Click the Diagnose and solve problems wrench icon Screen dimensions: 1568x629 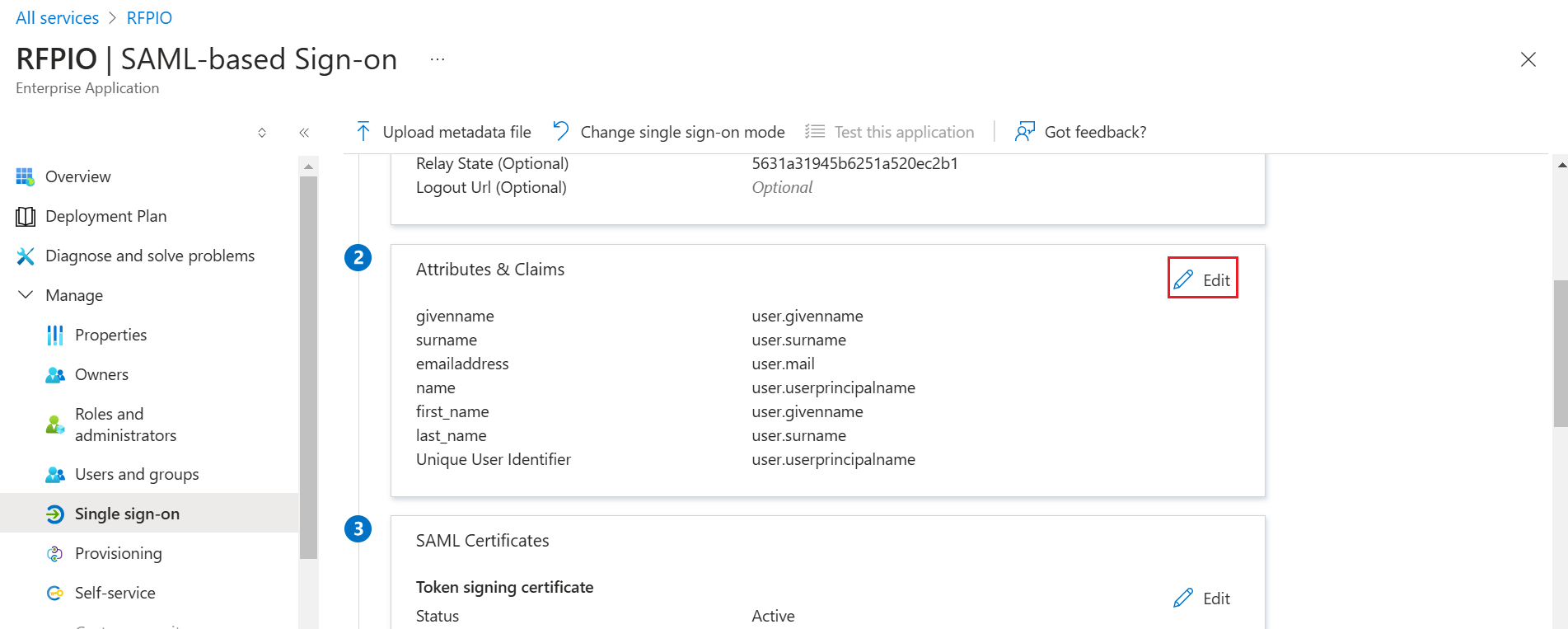[x=26, y=256]
